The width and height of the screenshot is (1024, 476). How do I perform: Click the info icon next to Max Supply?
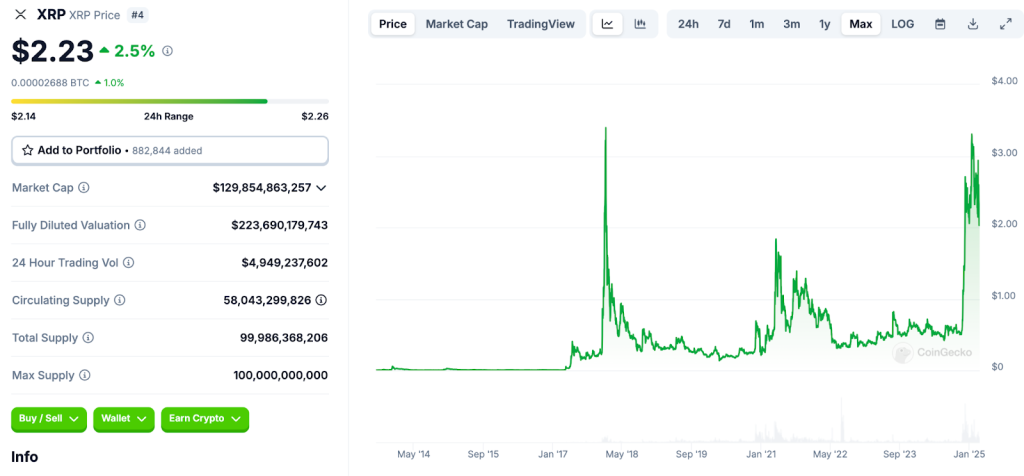click(x=84, y=375)
